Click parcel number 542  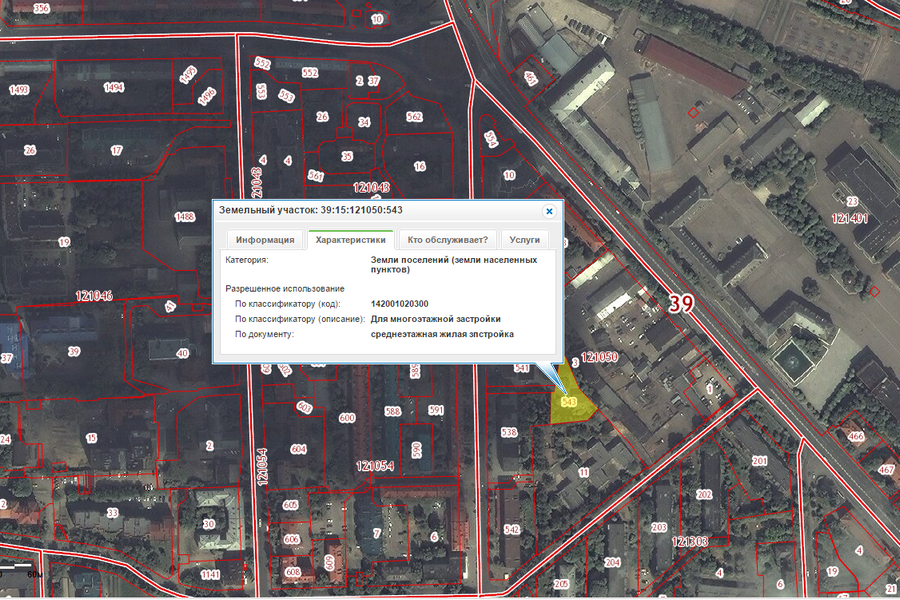click(x=512, y=529)
